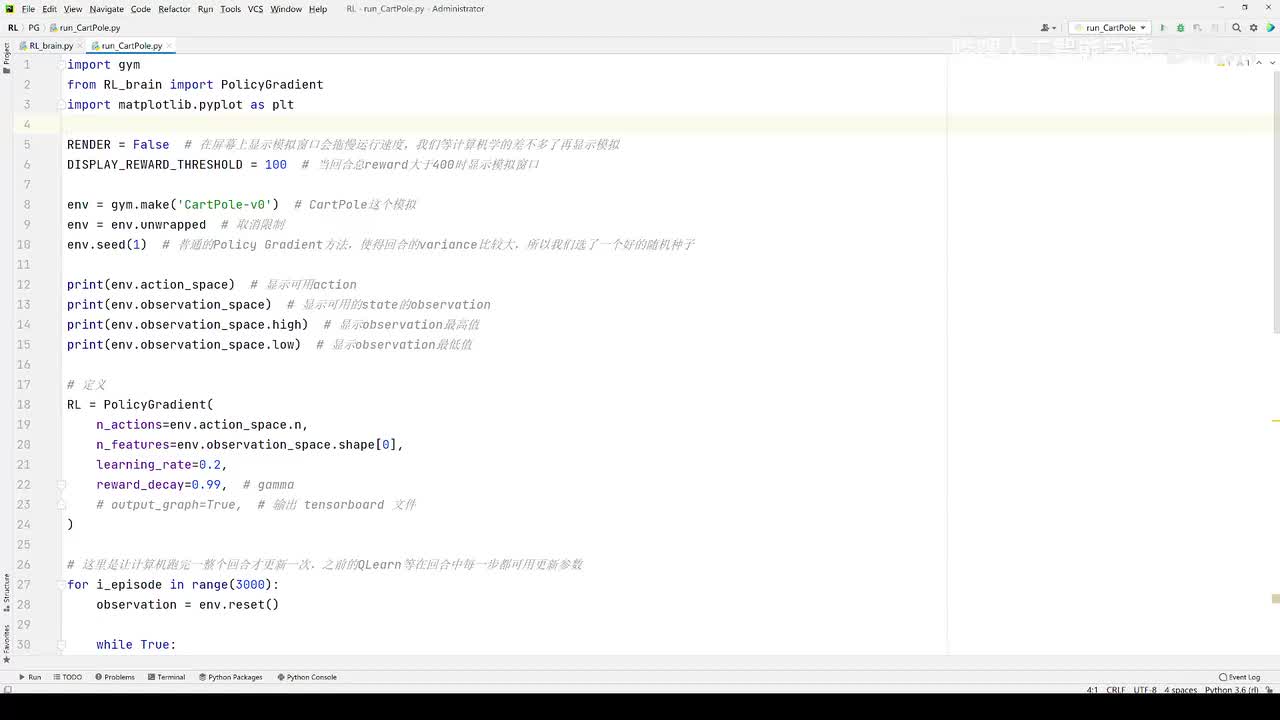
Task: Click the RENDER = False assignment
Action: click(118, 145)
